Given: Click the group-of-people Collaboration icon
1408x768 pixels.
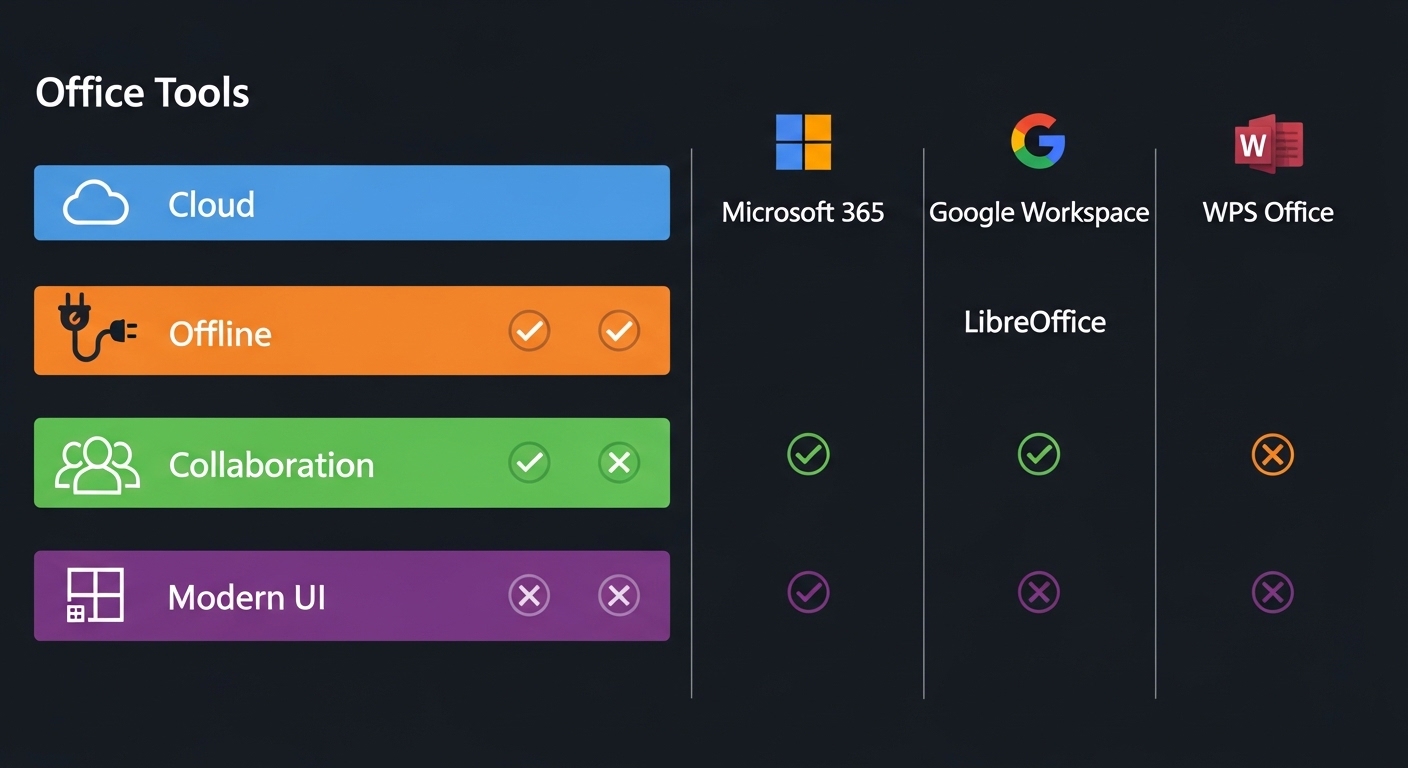Looking at the screenshot, I should click(97, 462).
